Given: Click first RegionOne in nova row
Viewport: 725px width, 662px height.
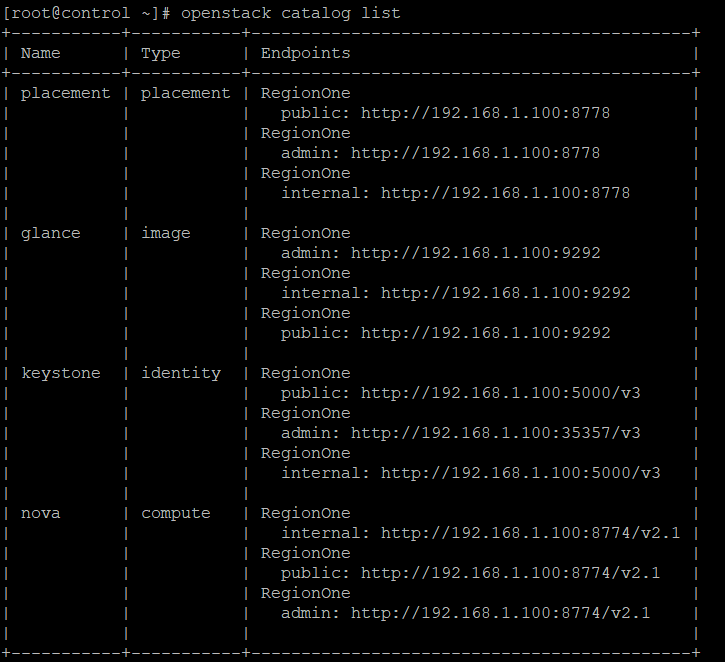Looking at the screenshot, I should coord(306,514).
